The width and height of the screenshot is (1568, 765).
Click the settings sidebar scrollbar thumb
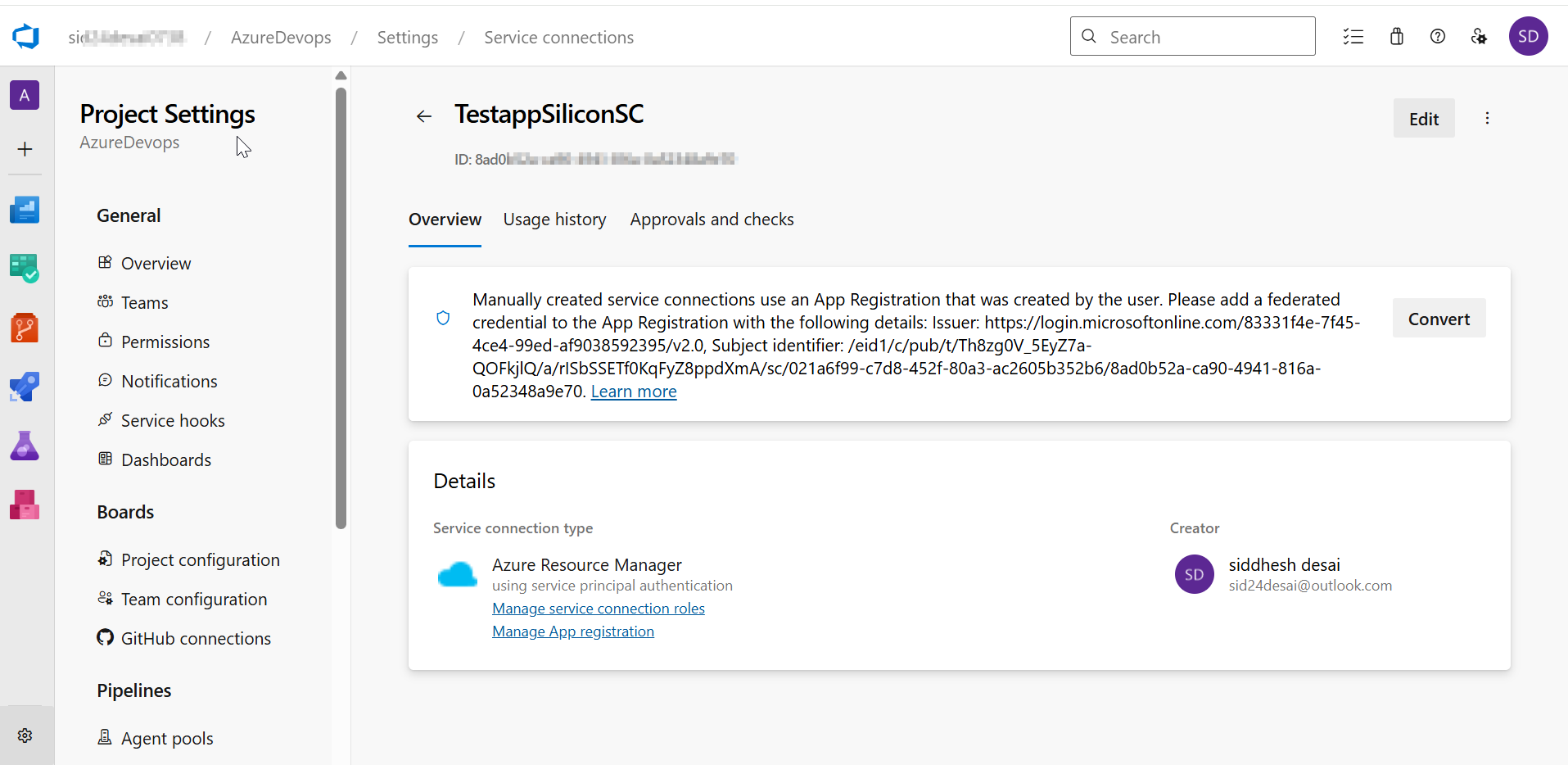(x=341, y=307)
